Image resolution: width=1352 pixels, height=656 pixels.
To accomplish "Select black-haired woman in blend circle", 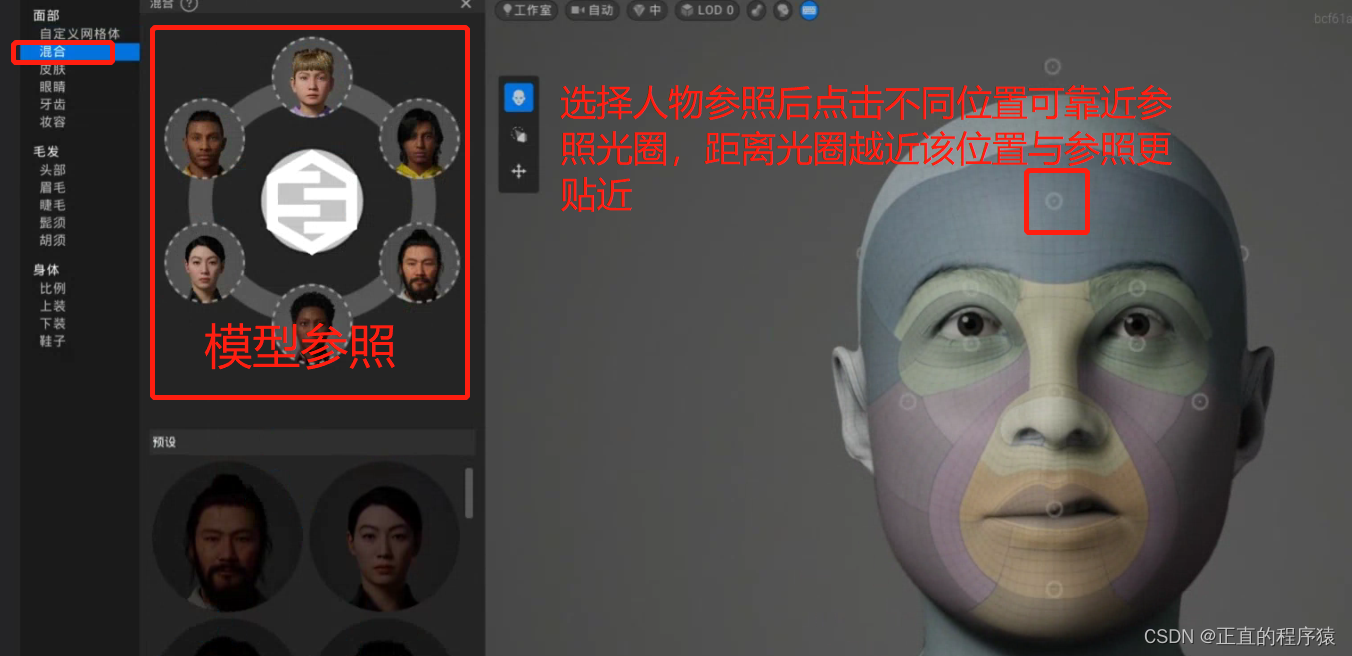I will tap(204, 263).
